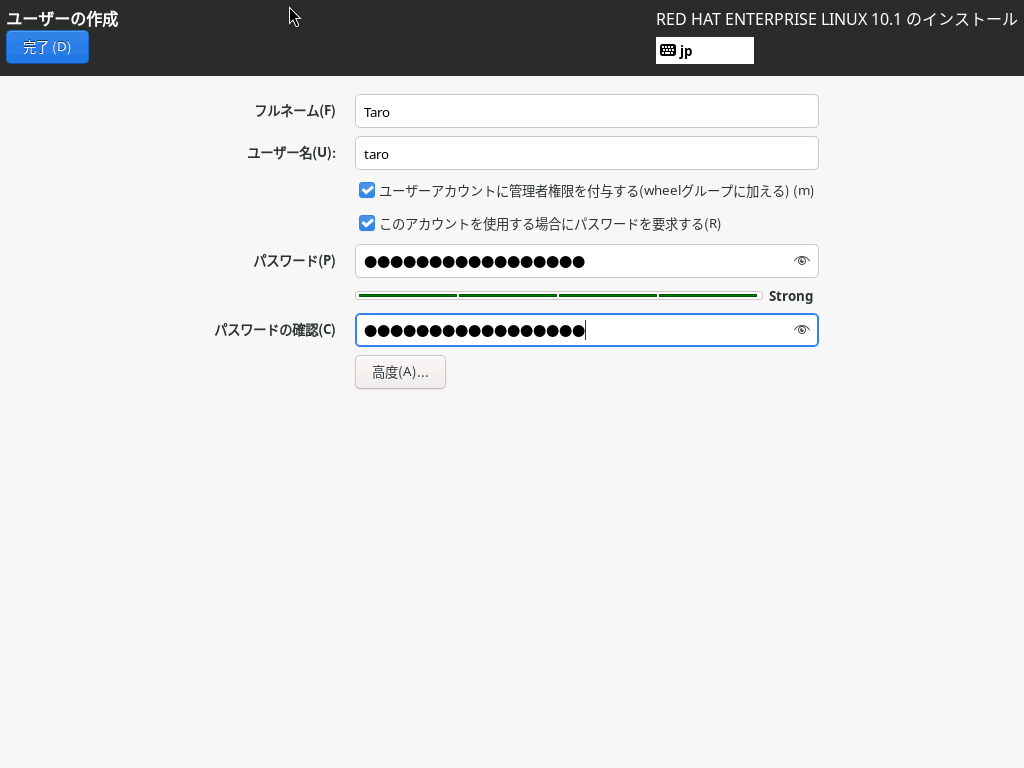The image size is (1024, 768).
Task: Open the 高度(A)... advanced settings
Action: 400,372
